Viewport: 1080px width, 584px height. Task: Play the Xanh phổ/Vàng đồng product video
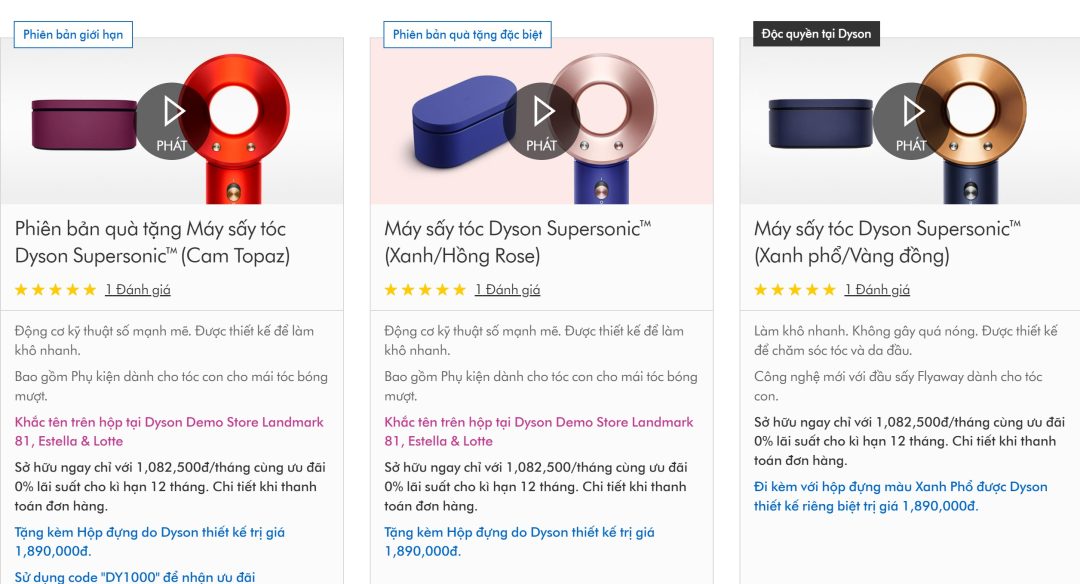[x=911, y=121]
